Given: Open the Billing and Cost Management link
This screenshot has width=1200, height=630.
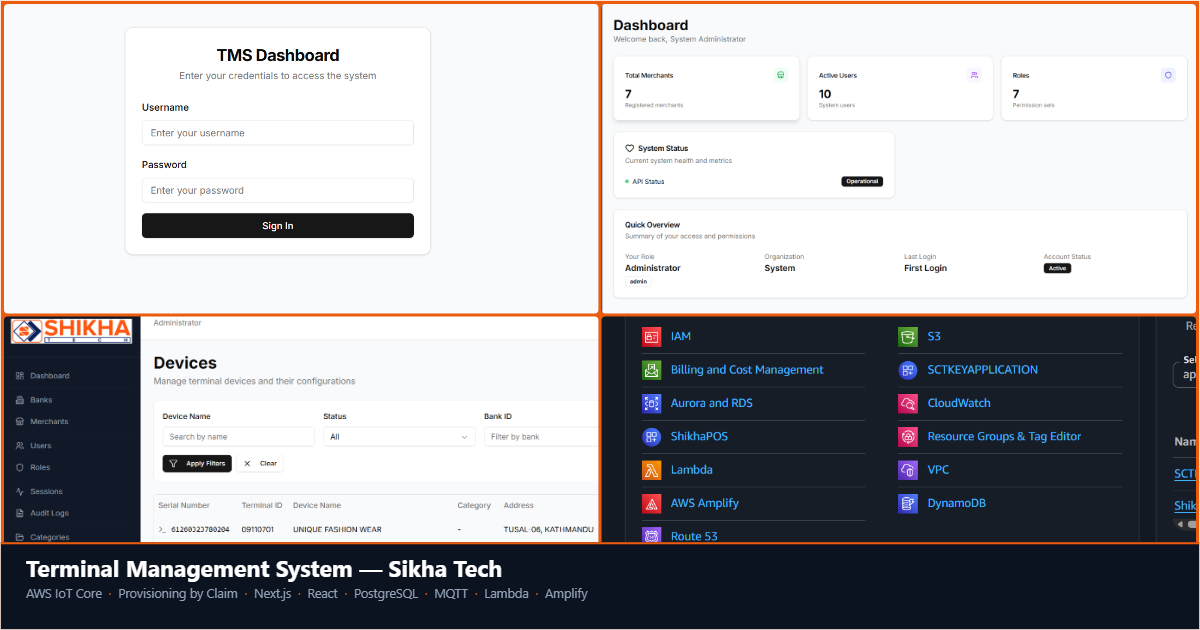Looking at the screenshot, I should pyautogui.click(x=747, y=370).
